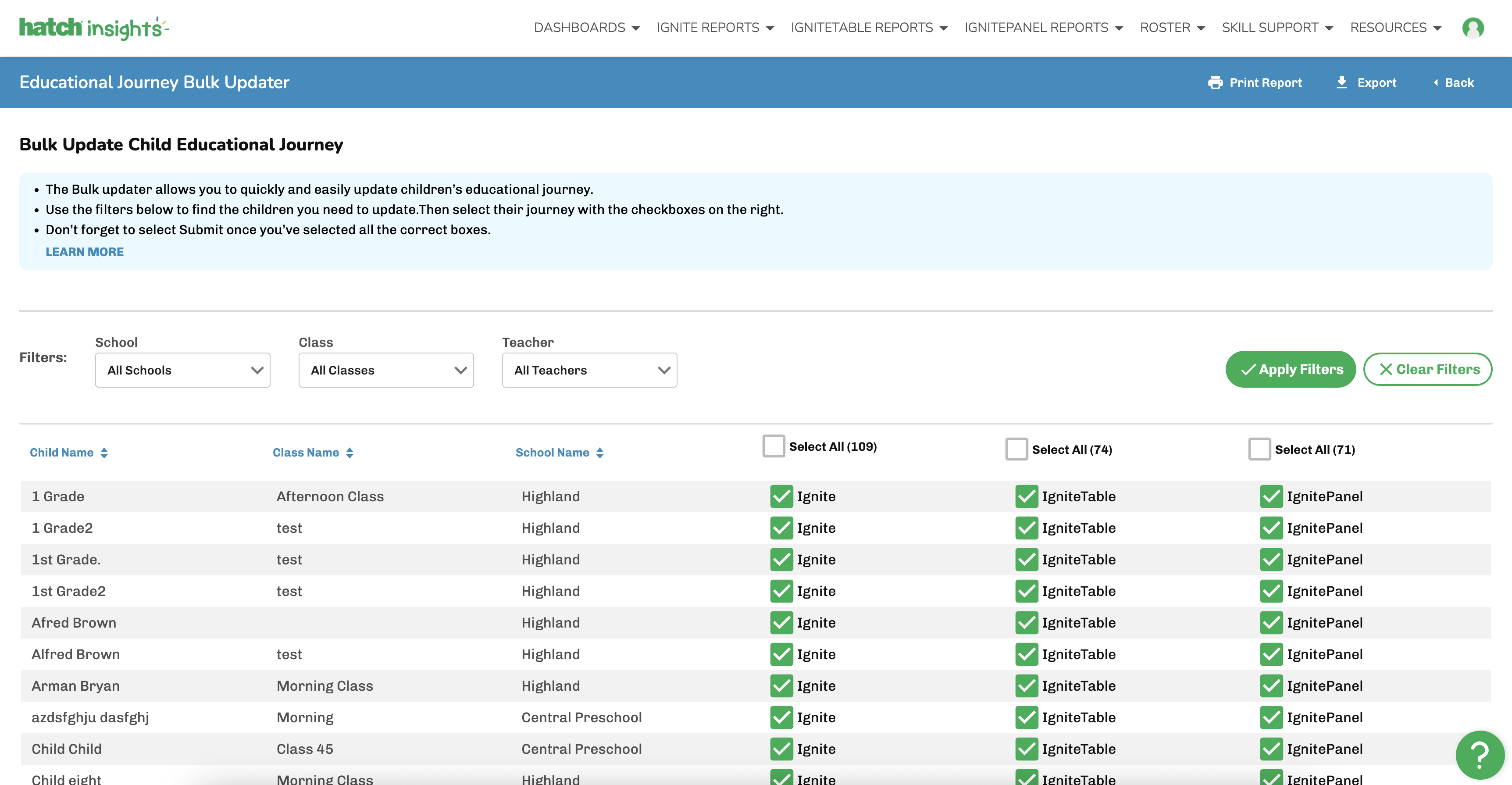1512x785 pixels.
Task: Click 'Highland' in Alfred Brown row
Action: 551,655
